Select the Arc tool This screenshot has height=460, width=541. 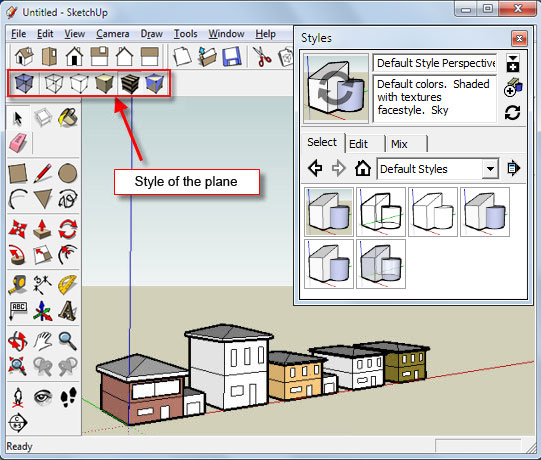pyautogui.click(x=18, y=199)
